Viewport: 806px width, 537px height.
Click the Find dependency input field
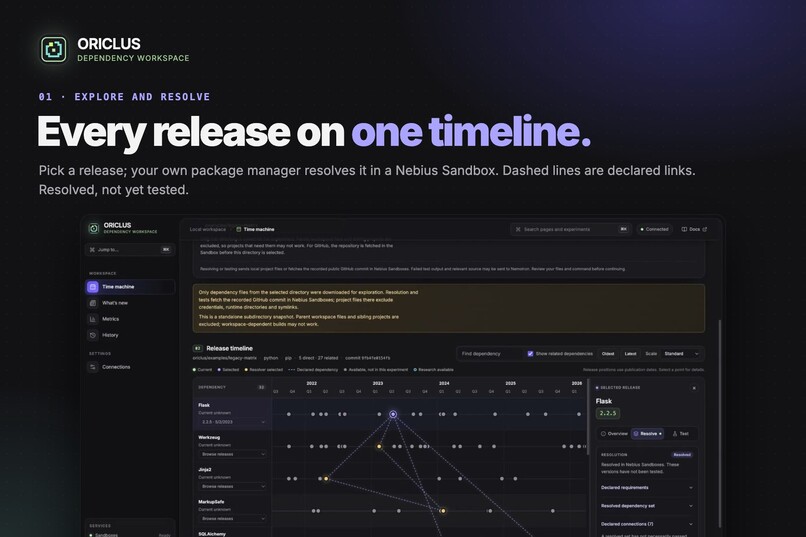[491, 354]
